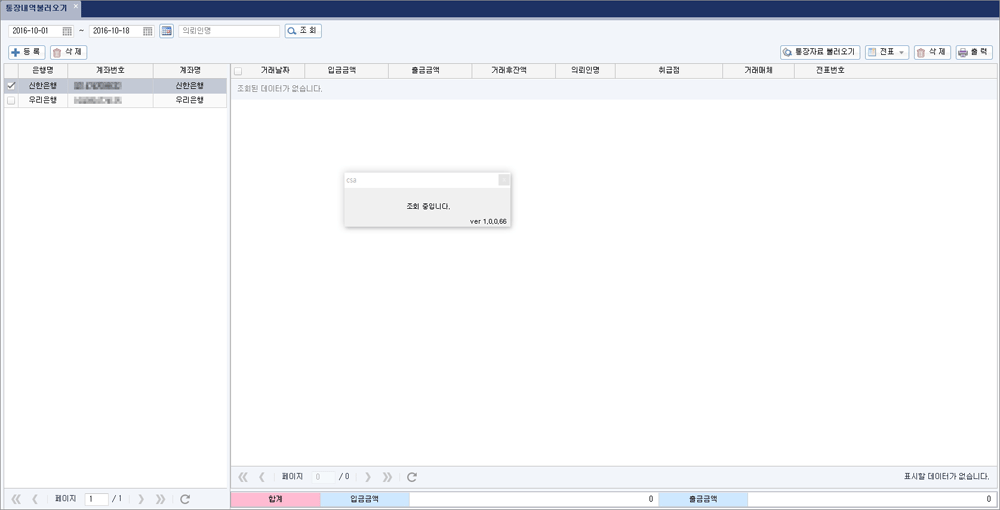The width and height of the screenshot is (1000, 510).
Task: Go to first page in left panel pager
Action: tap(17, 499)
